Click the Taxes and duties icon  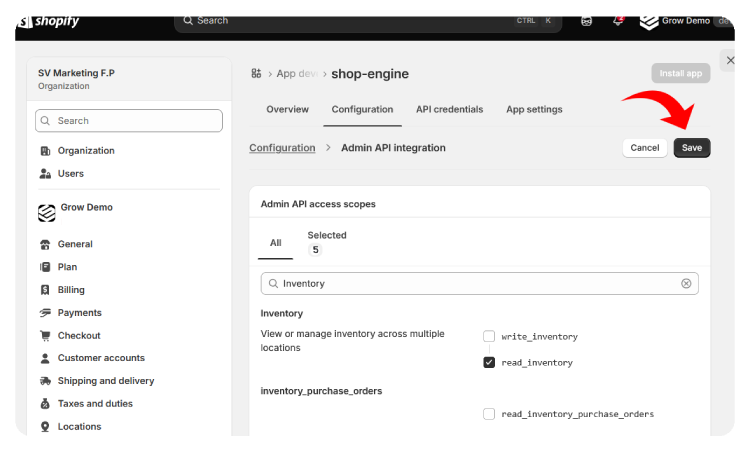45,404
